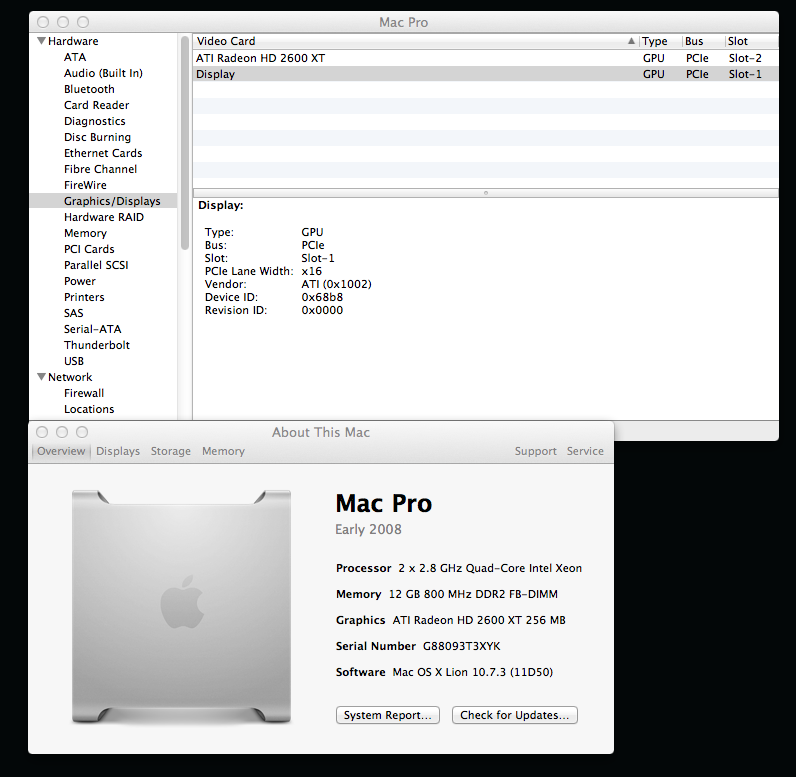Select Locations under Network
Screen dimensions: 796x777
pos(89,409)
